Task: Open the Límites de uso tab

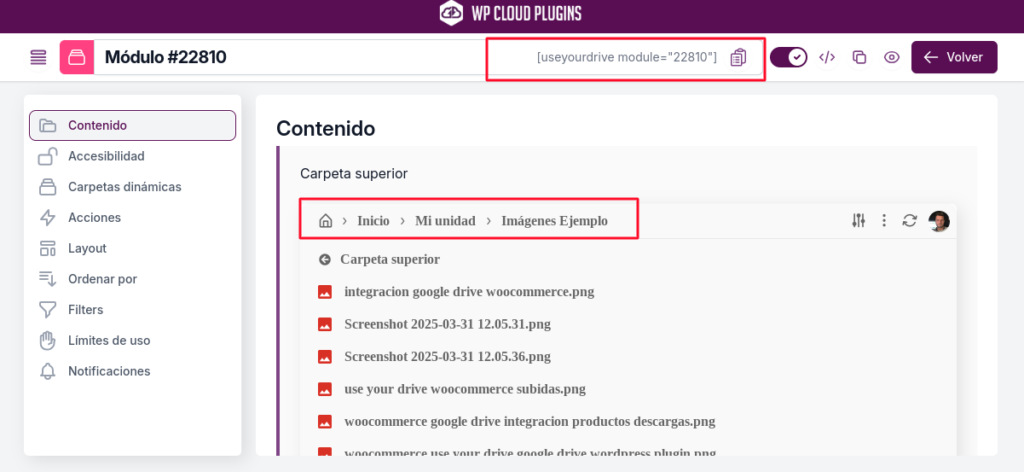Action: [x=133, y=340]
